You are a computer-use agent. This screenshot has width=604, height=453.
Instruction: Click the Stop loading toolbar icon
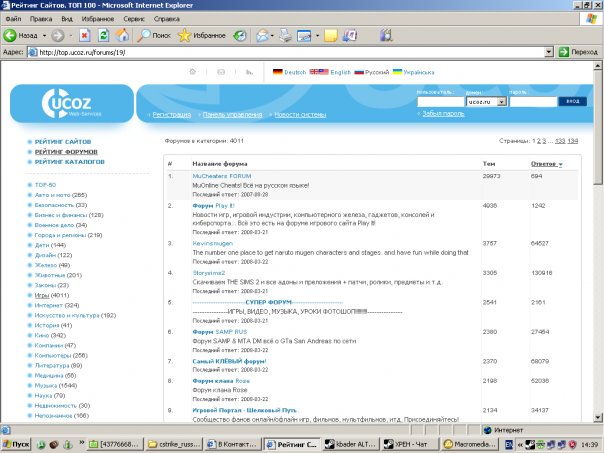84,35
